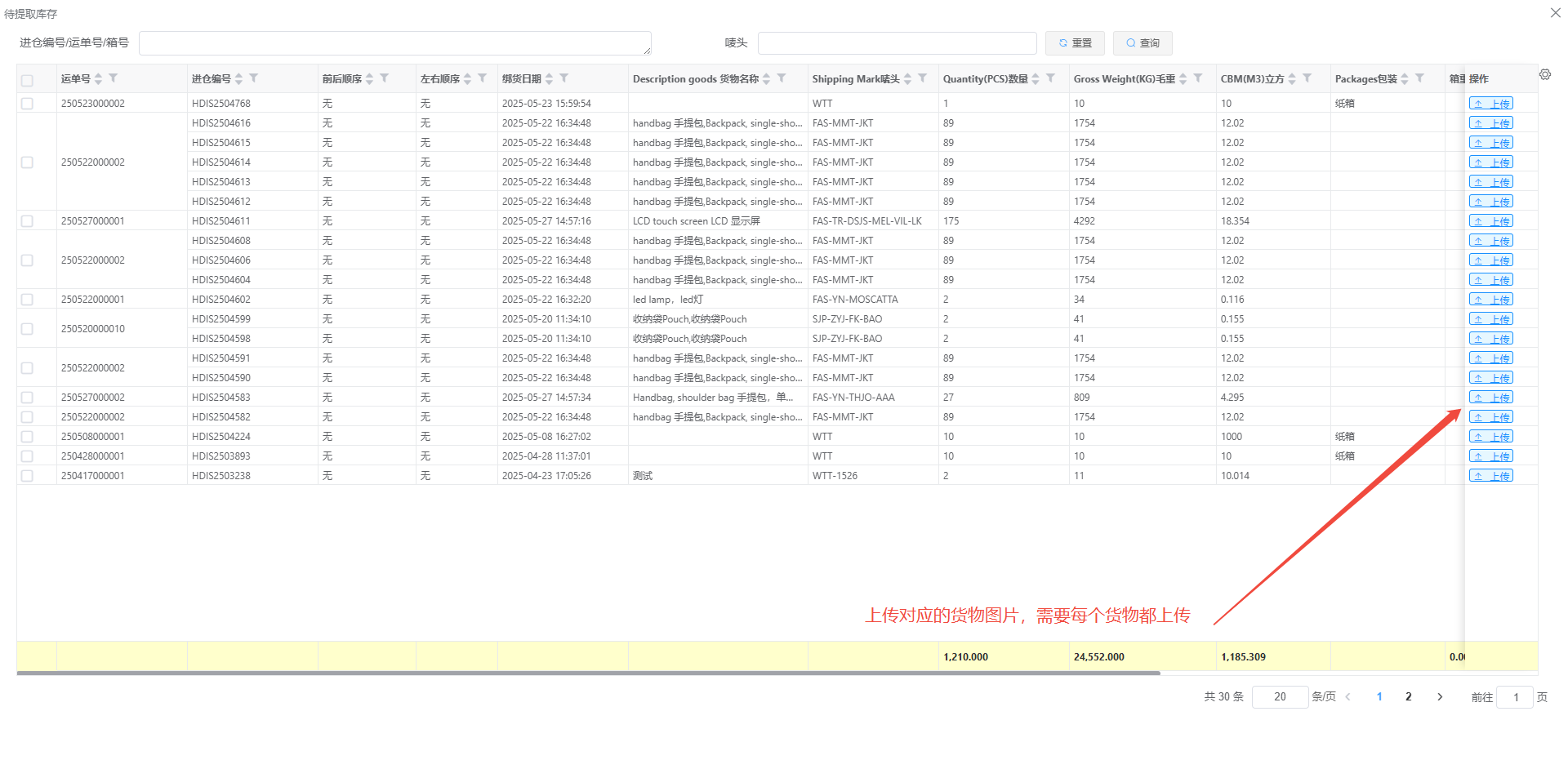Select checkbox for row 250527000001

pos(27,221)
